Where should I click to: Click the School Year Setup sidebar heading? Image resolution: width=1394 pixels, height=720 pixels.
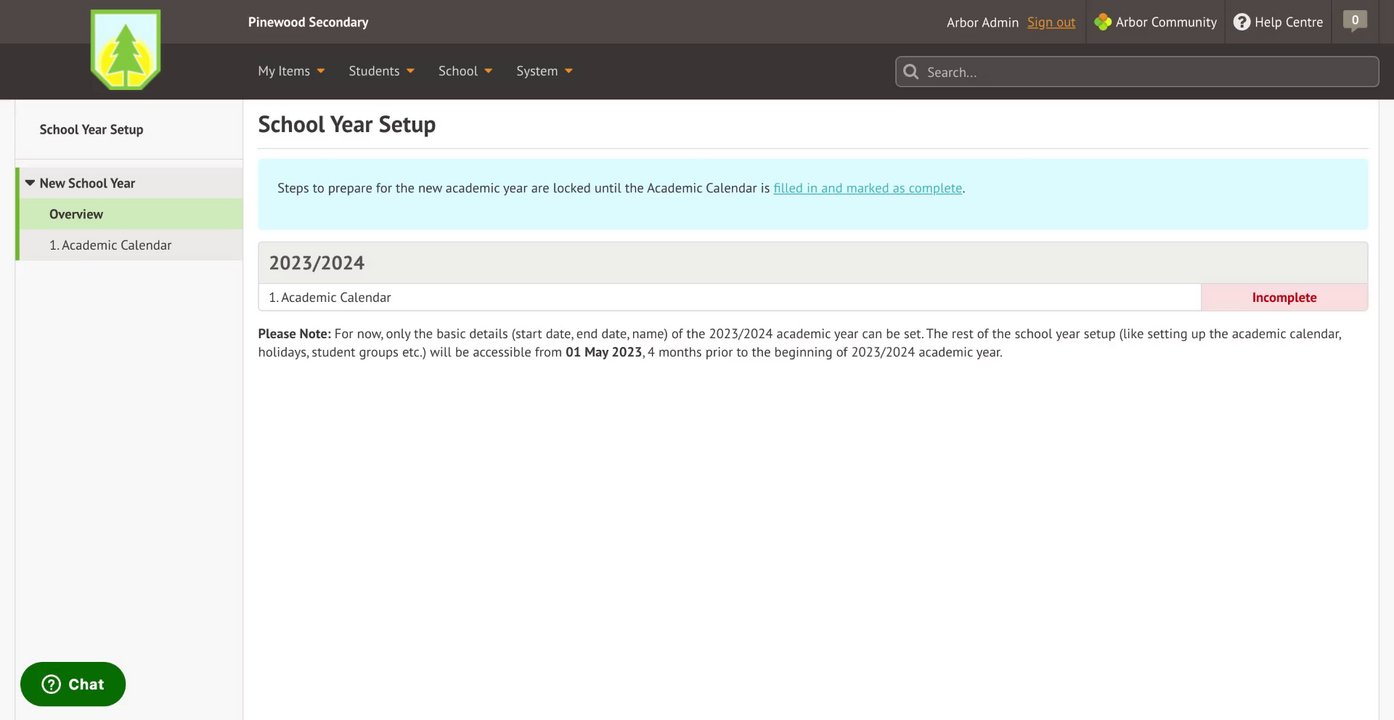click(91, 129)
